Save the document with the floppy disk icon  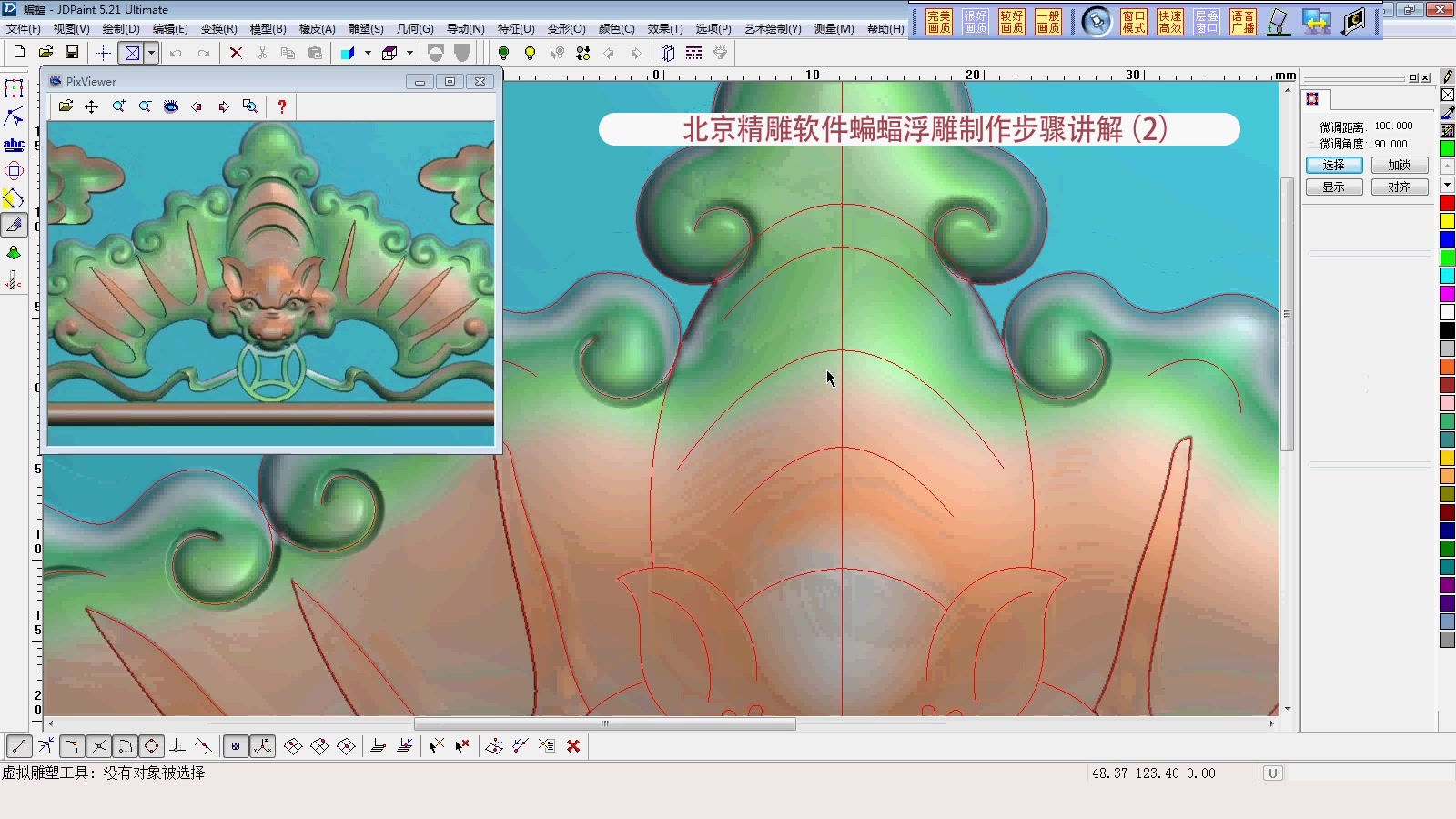tap(72, 54)
